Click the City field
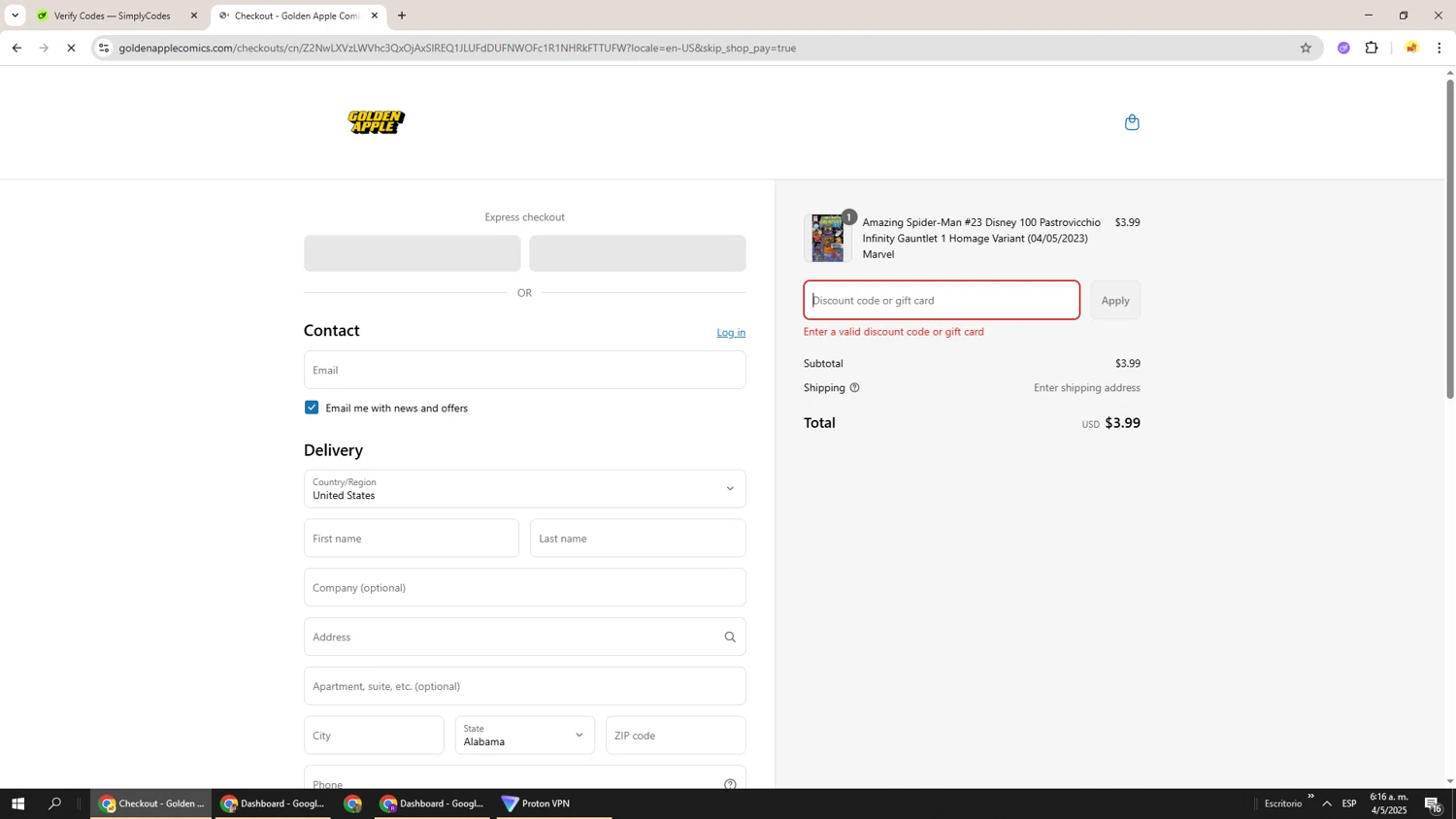 (374, 736)
